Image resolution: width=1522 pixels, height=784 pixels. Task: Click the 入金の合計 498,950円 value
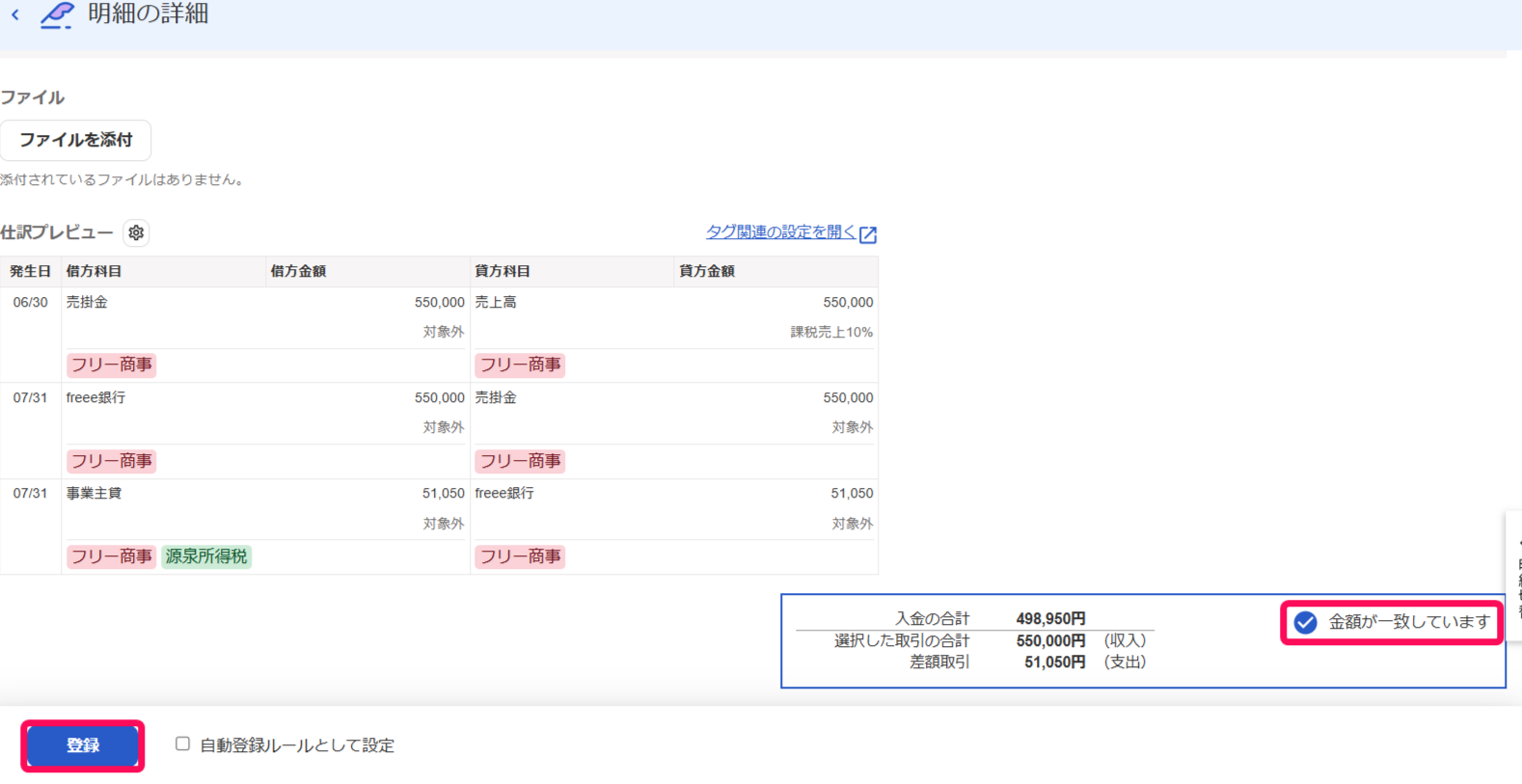pyautogui.click(x=1050, y=618)
